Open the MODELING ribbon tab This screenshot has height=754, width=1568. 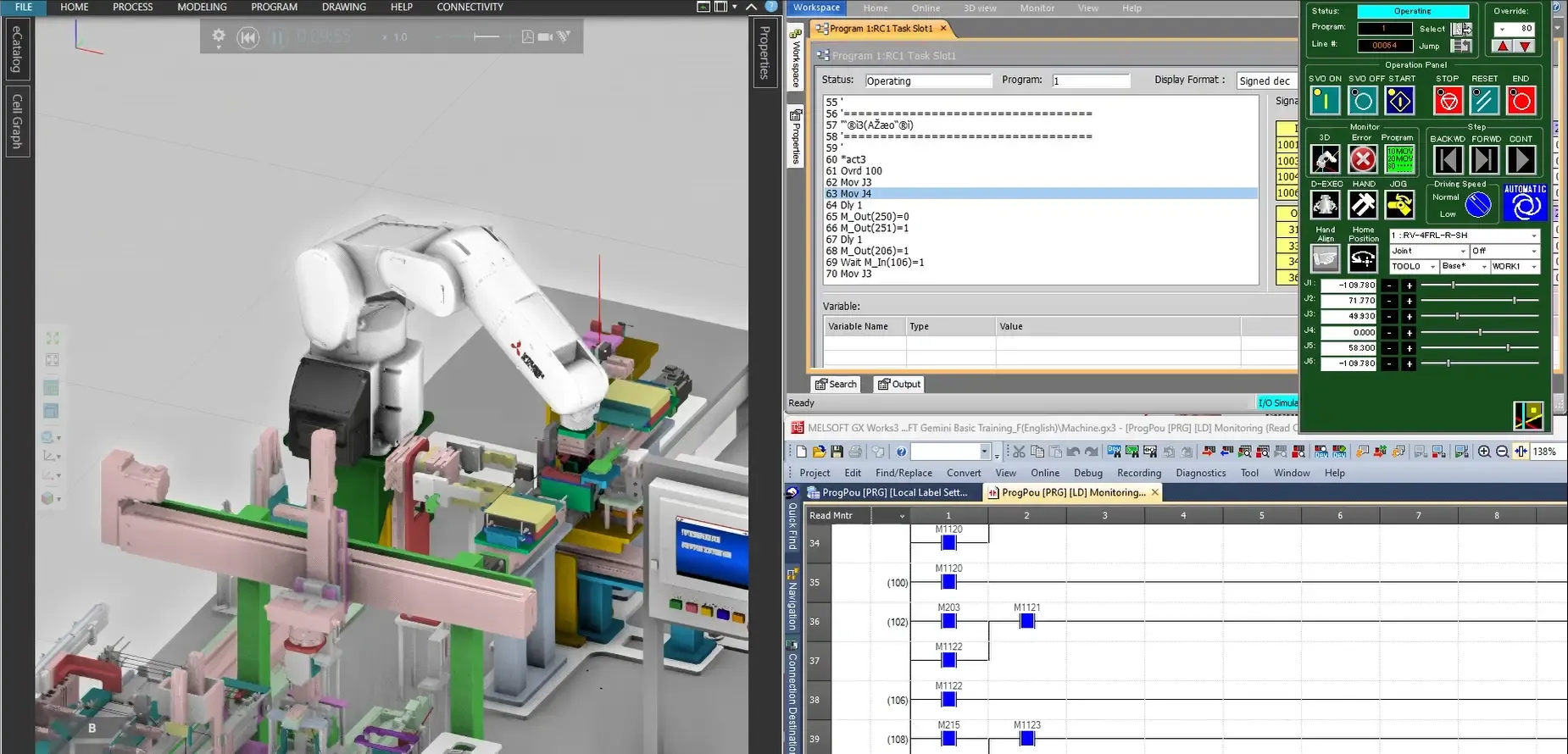click(202, 7)
